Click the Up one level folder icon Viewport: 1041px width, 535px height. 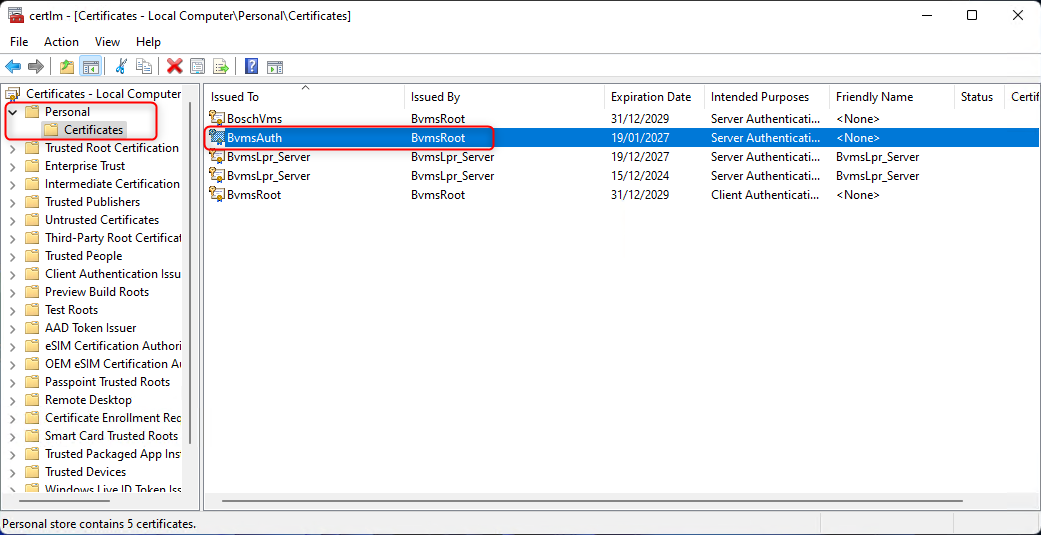[x=67, y=66]
